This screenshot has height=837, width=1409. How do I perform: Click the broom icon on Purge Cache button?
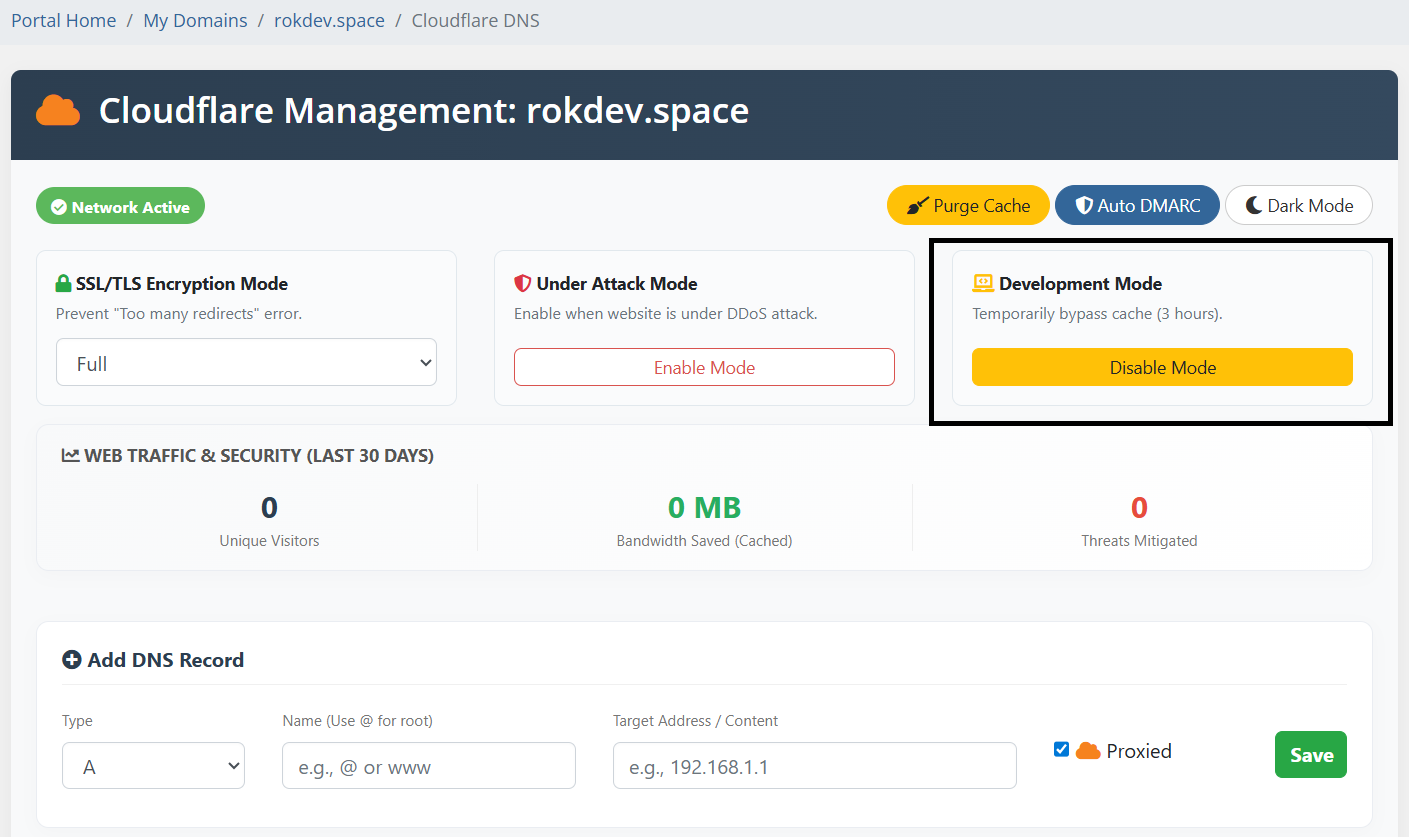point(916,204)
